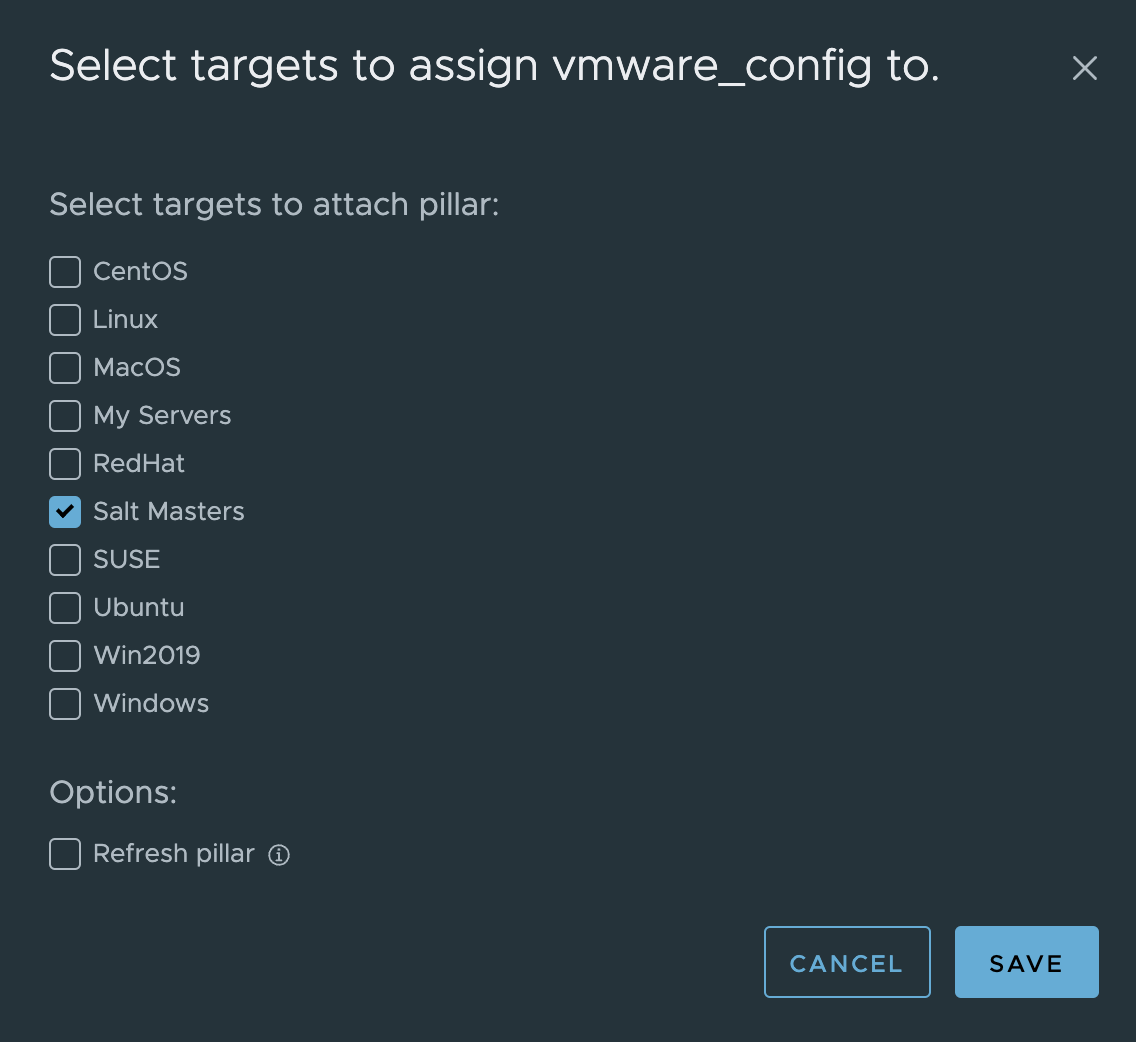Click the Ubuntu label text

[x=139, y=607]
